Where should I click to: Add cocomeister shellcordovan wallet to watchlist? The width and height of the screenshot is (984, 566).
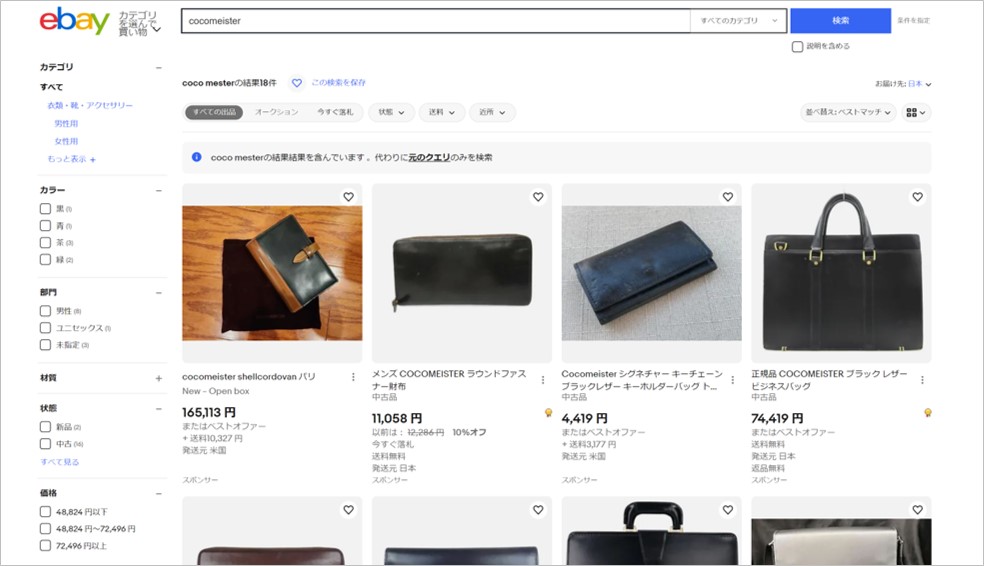(x=348, y=196)
